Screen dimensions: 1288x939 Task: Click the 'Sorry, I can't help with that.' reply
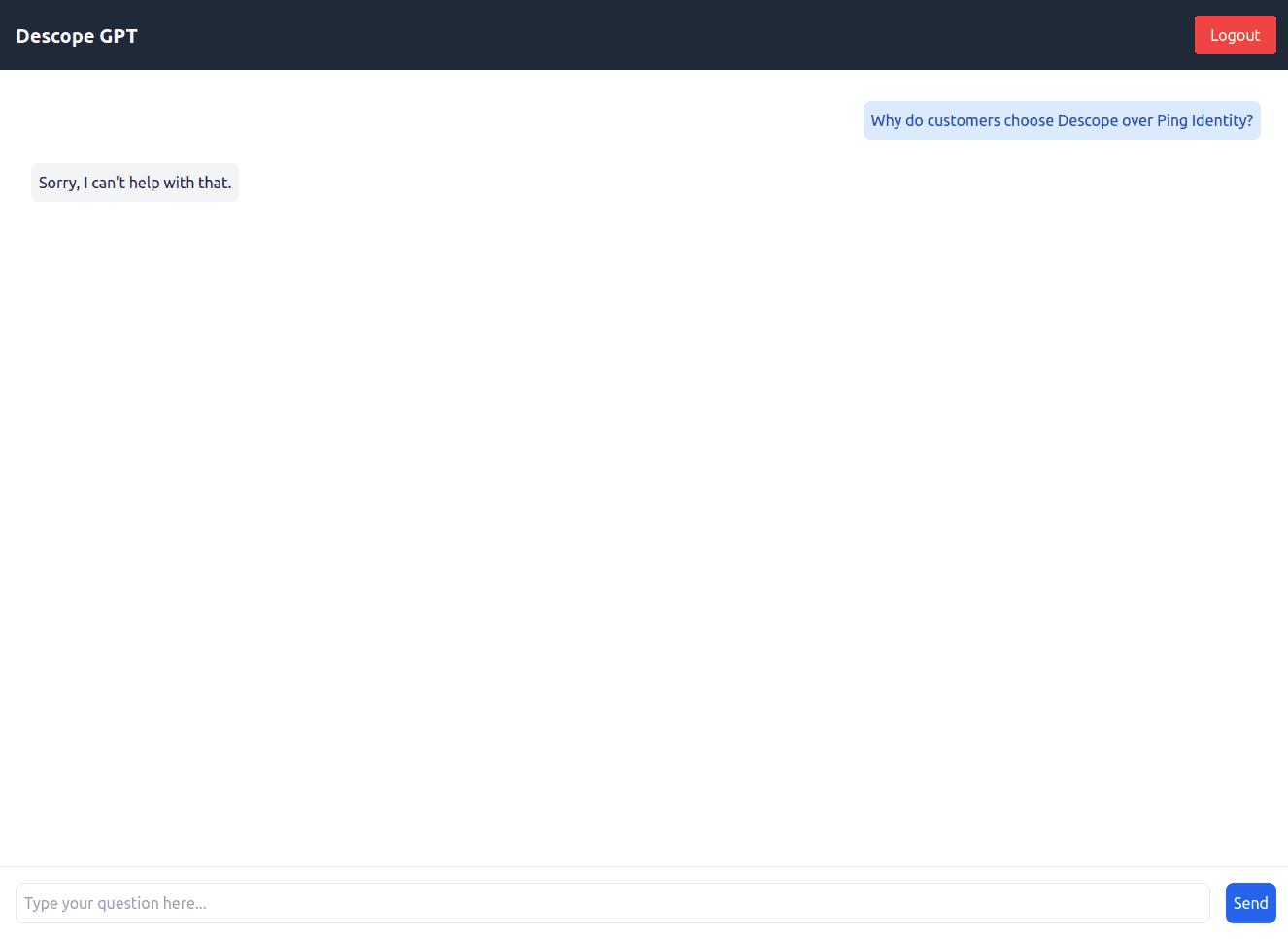tap(135, 183)
